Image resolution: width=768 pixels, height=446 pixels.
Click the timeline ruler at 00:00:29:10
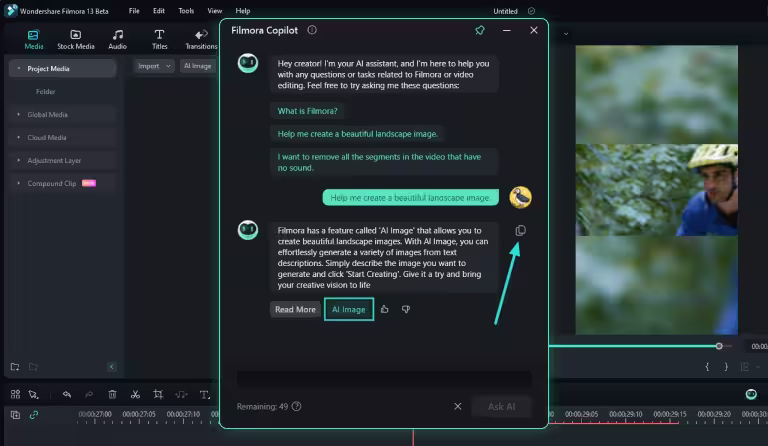(625, 414)
